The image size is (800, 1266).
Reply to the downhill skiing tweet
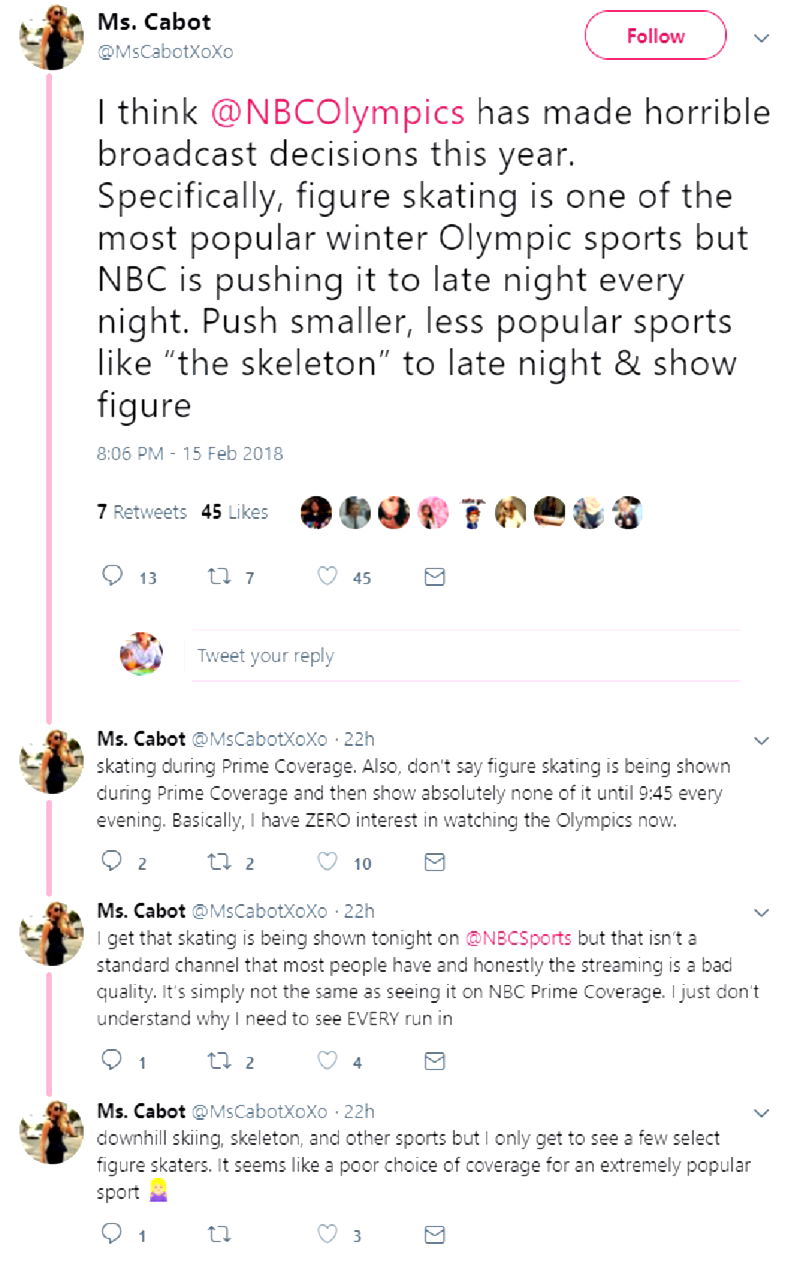pyautogui.click(x=113, y=1235)
